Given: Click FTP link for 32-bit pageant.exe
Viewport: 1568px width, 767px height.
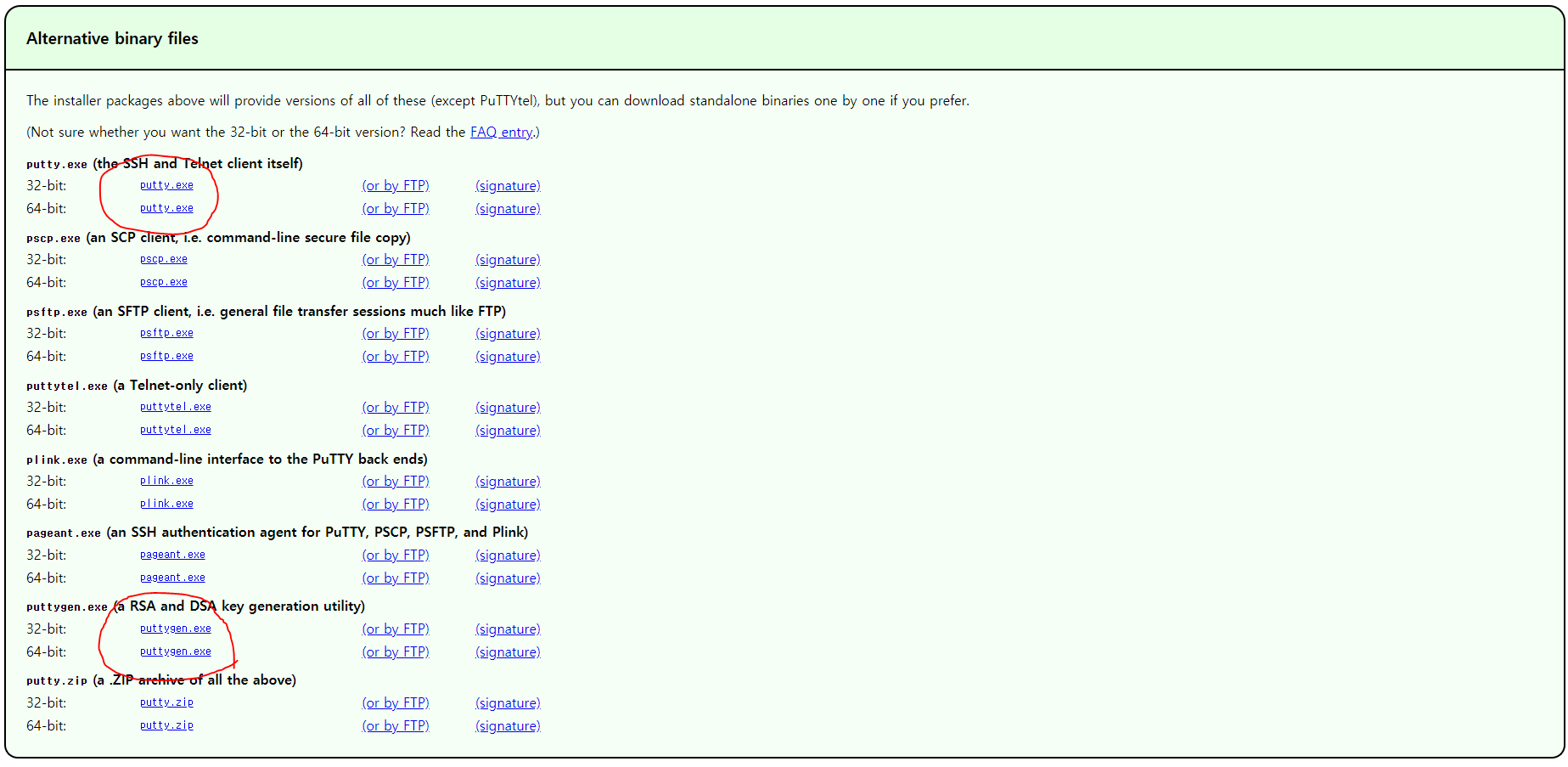Looking at the screenshot, I should click(x=396, y=556).
